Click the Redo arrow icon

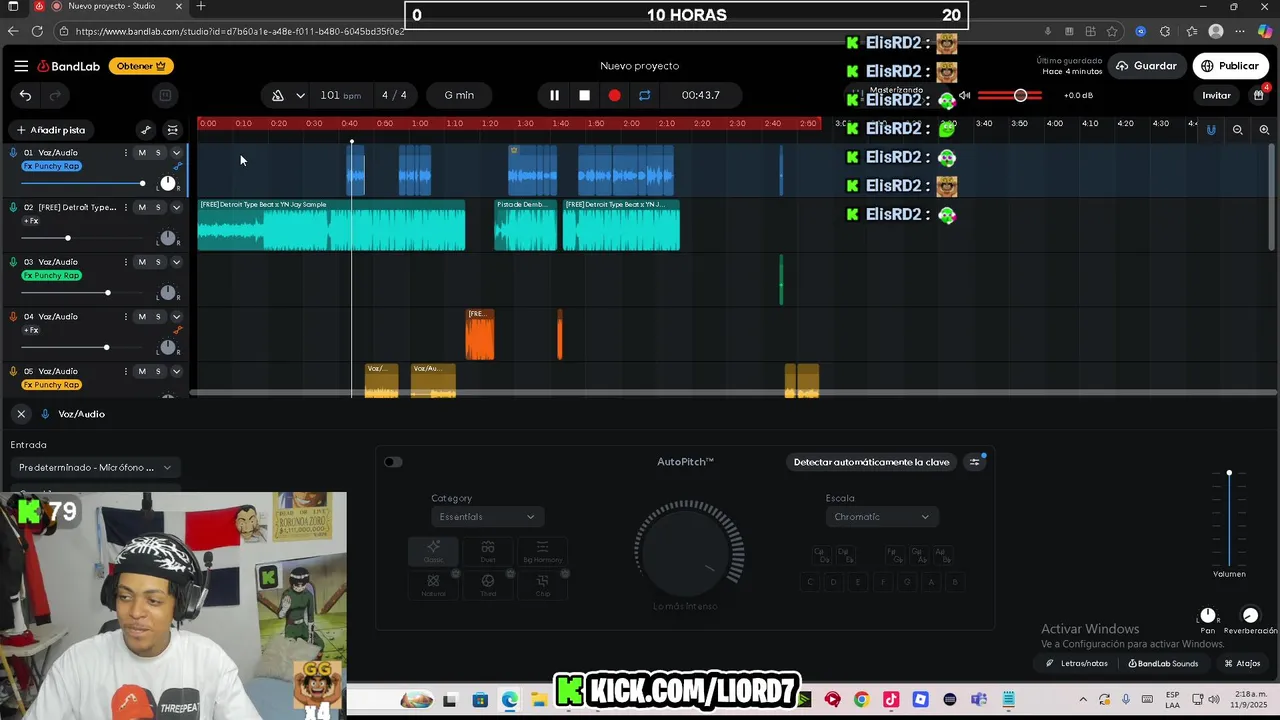[x=55, y=95]
